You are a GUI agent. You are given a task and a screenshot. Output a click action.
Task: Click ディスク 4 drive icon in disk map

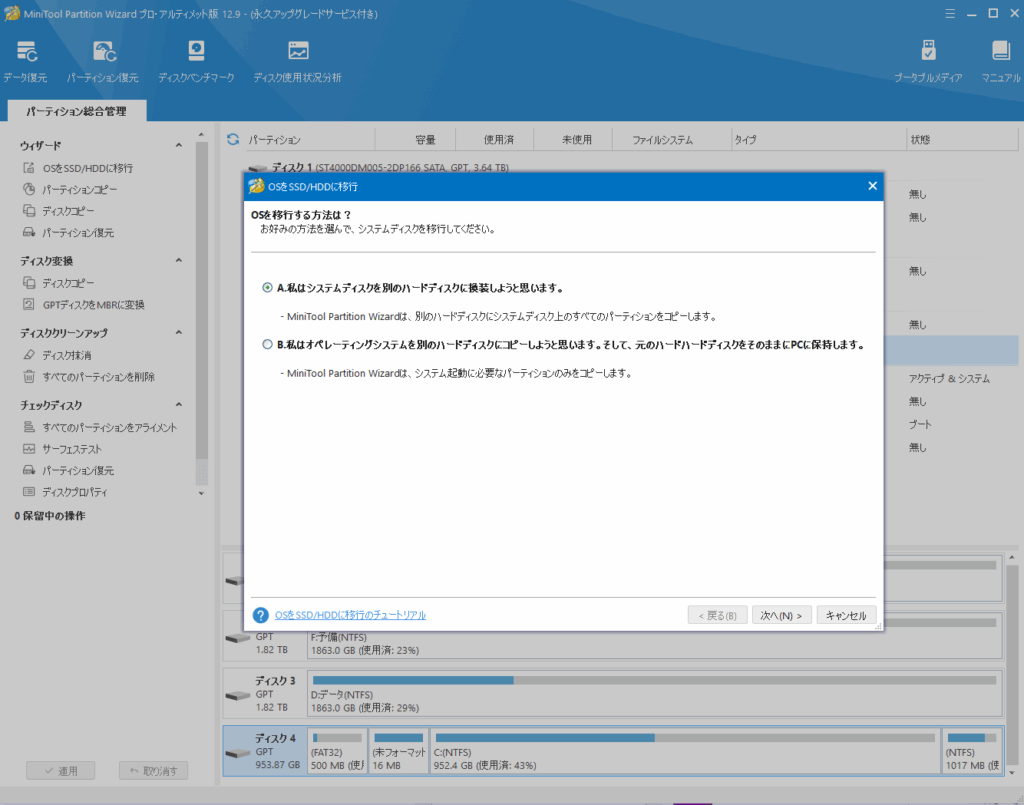click(x=237, y=752)
